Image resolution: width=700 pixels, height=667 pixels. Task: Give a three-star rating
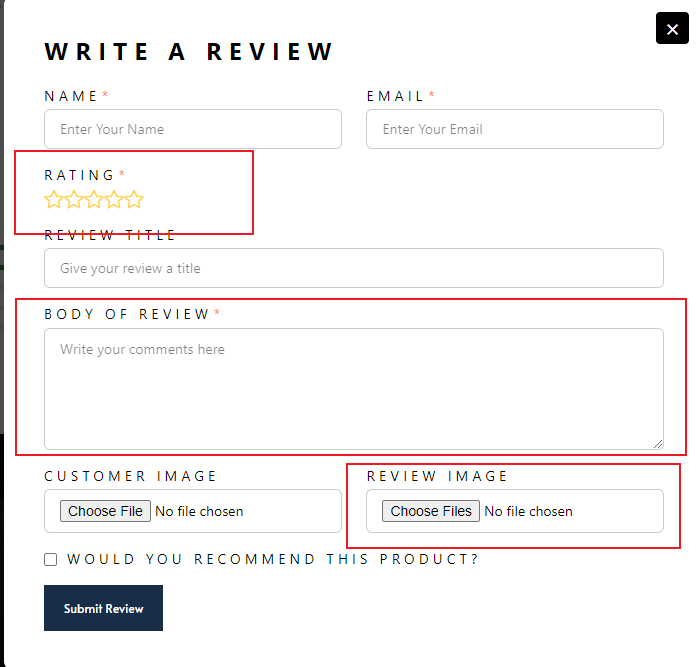coord(94,200)
